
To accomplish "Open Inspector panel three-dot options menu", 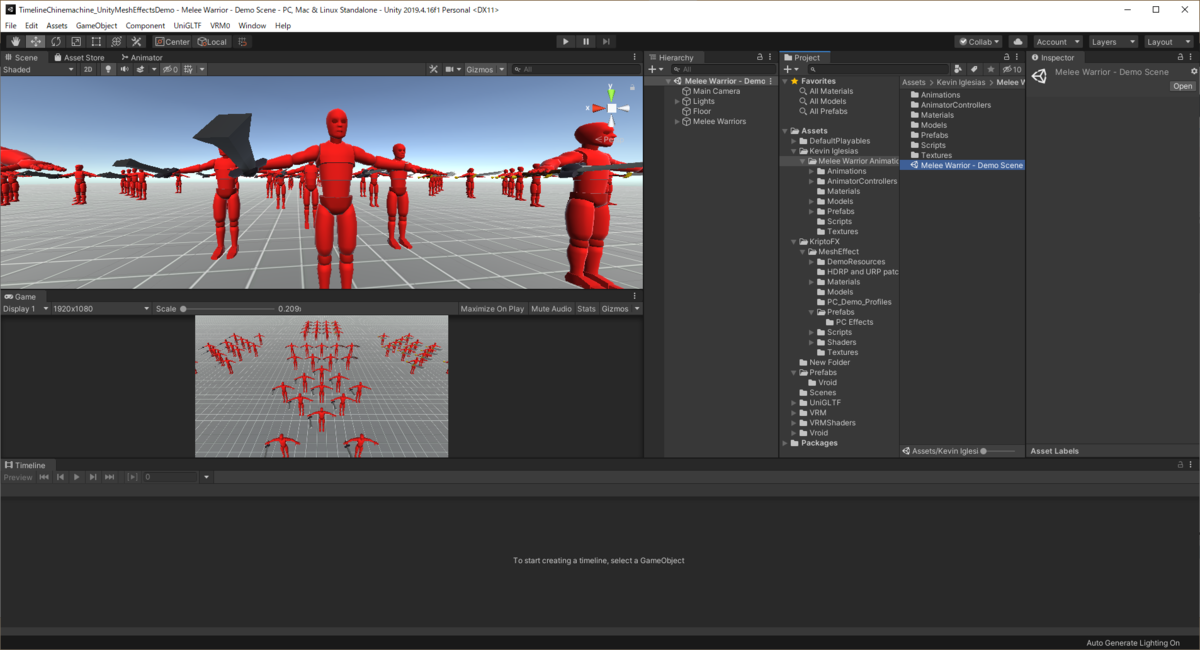I will [x=1192, y=57].
